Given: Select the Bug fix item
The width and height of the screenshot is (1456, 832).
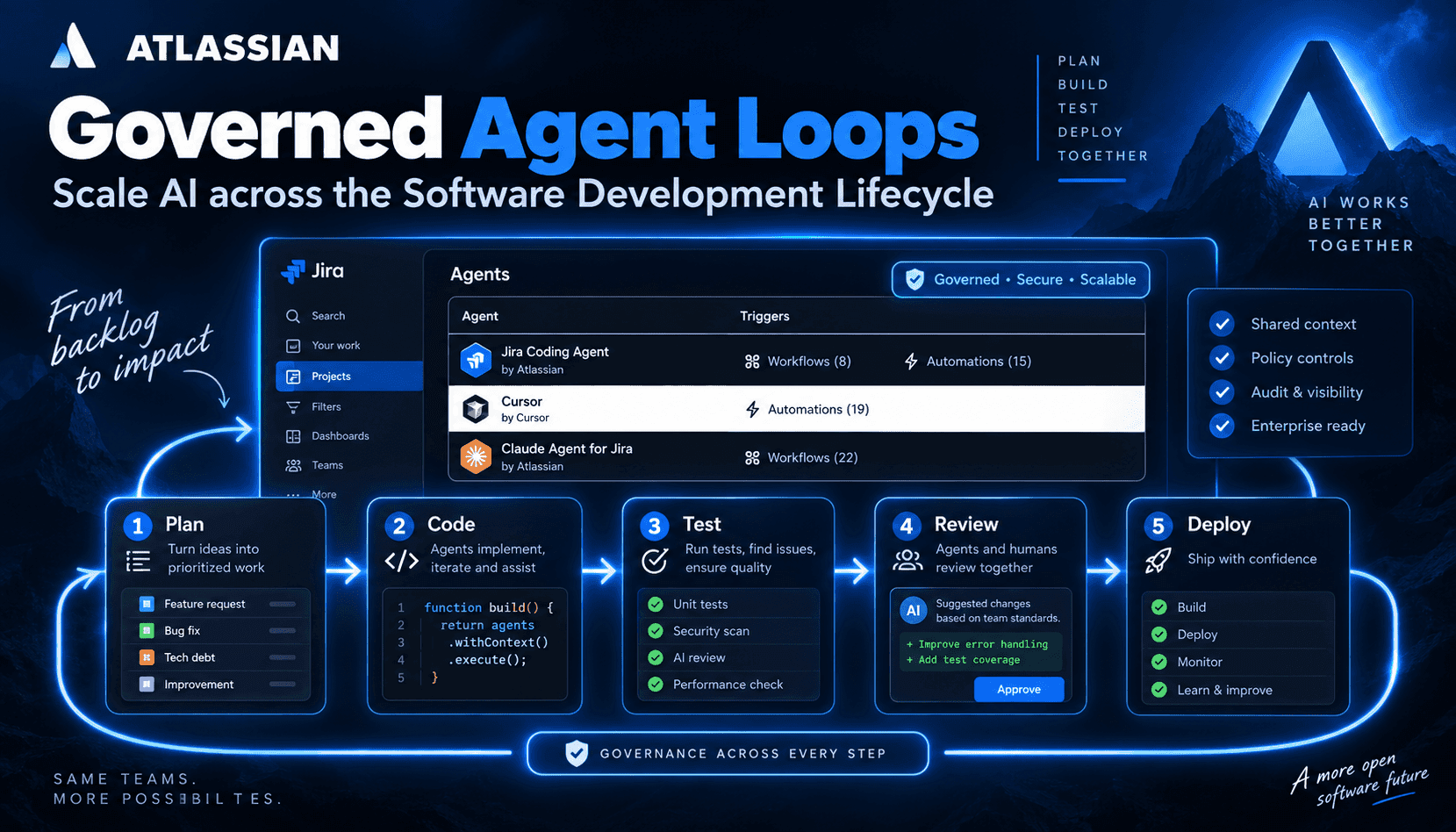Looking at the screenshot, I should [216, 631].
